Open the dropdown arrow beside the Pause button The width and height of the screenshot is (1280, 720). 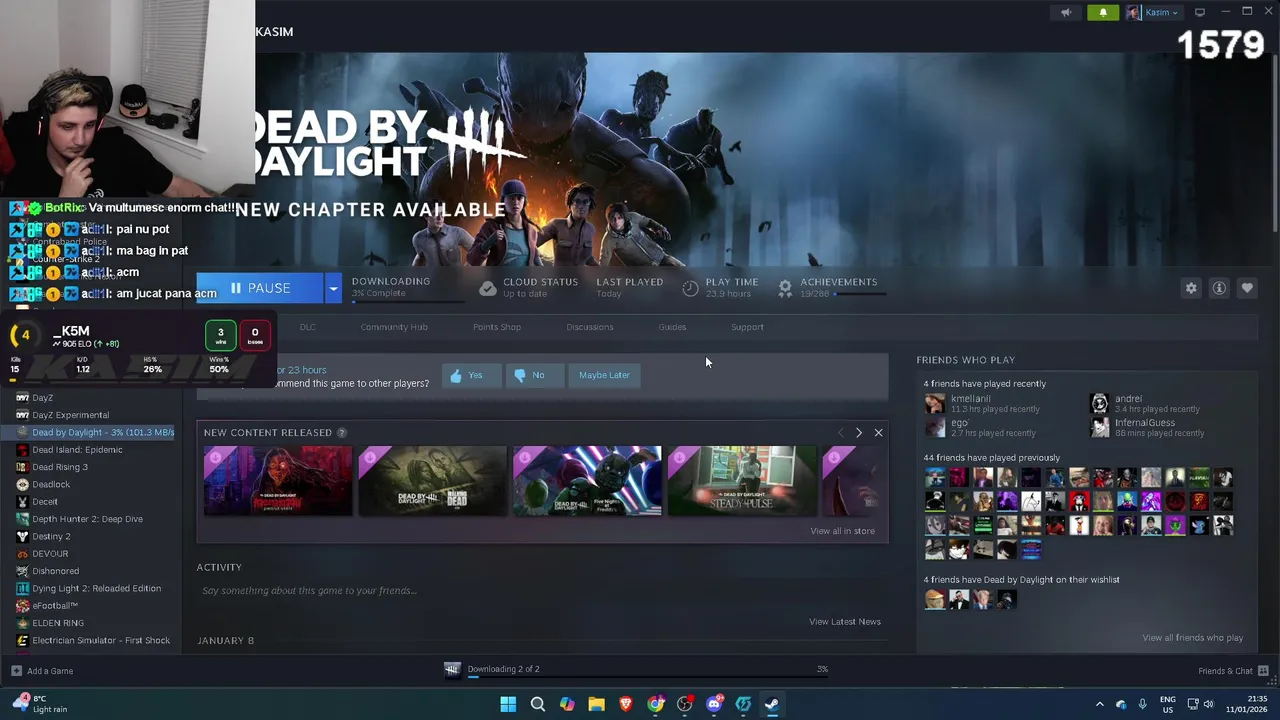pyautogui.click(x=333, y=288)
